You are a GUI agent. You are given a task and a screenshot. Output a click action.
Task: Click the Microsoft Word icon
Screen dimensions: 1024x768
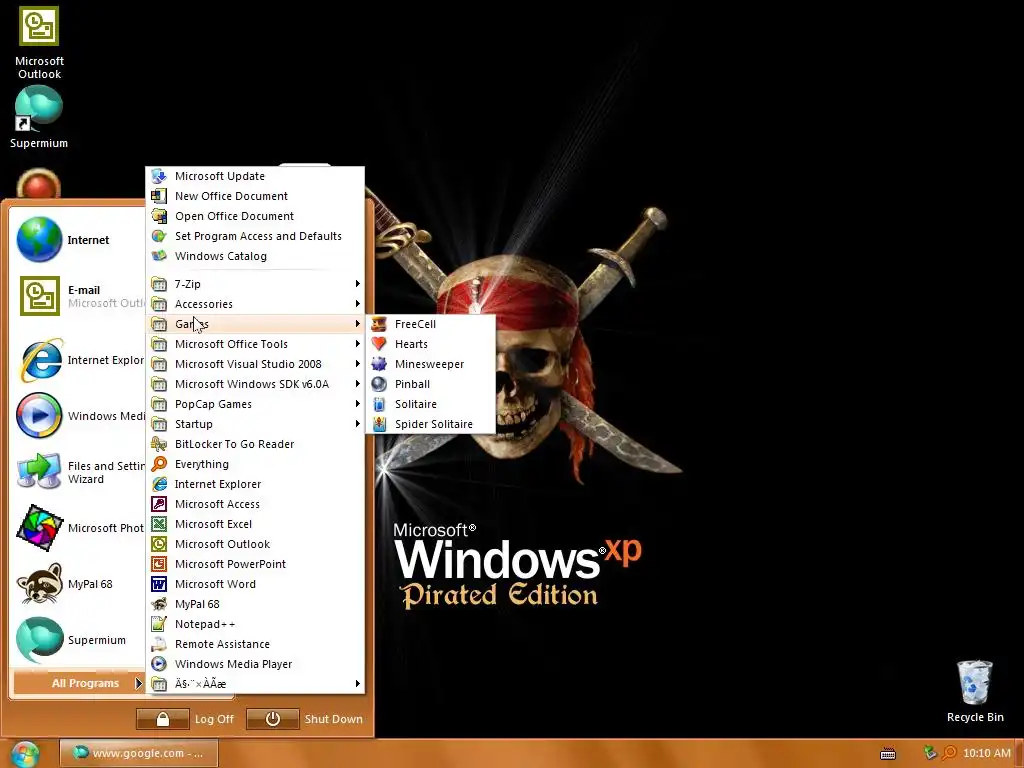159,584
